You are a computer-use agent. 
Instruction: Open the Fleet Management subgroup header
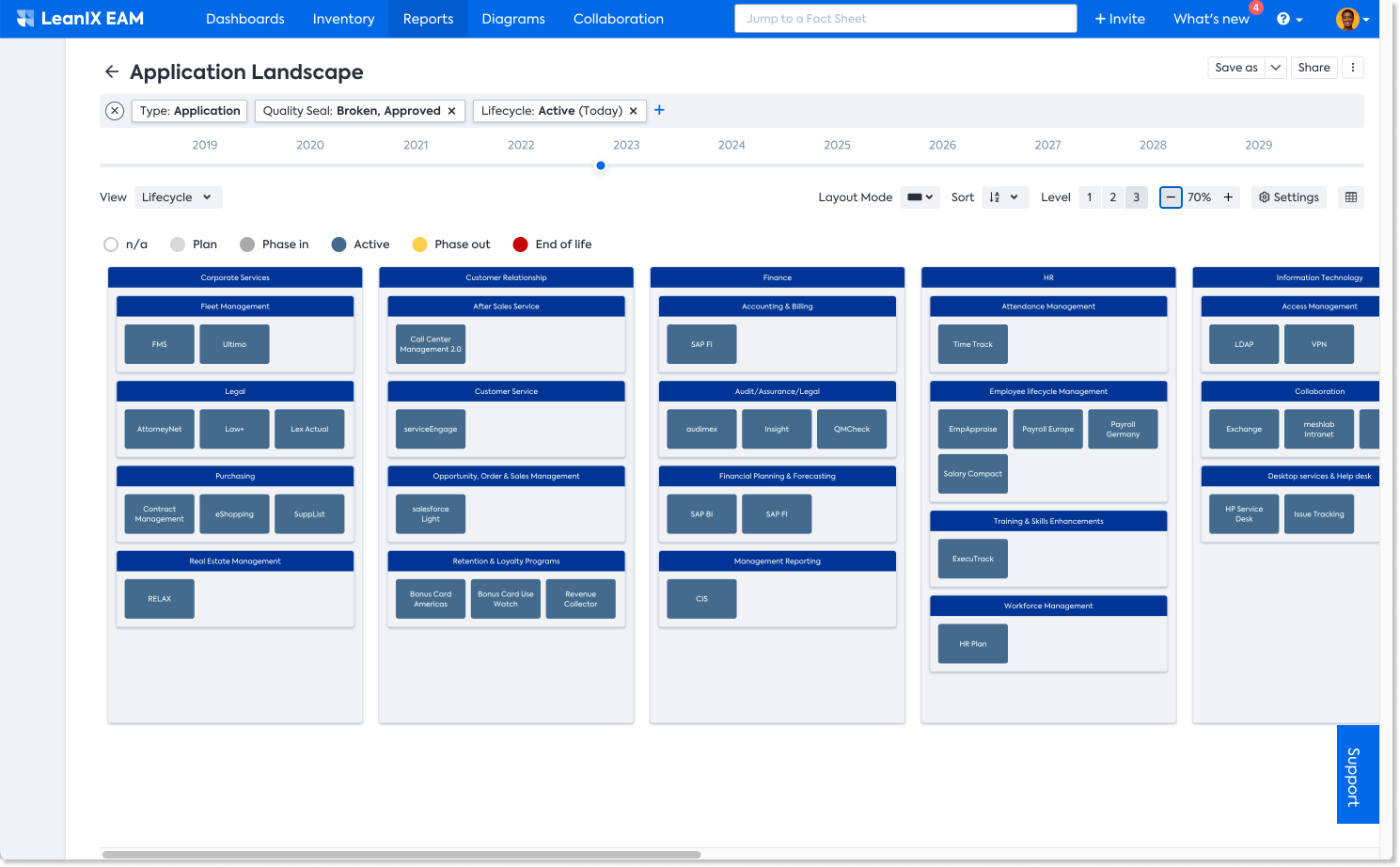click(x=235, y=307)
